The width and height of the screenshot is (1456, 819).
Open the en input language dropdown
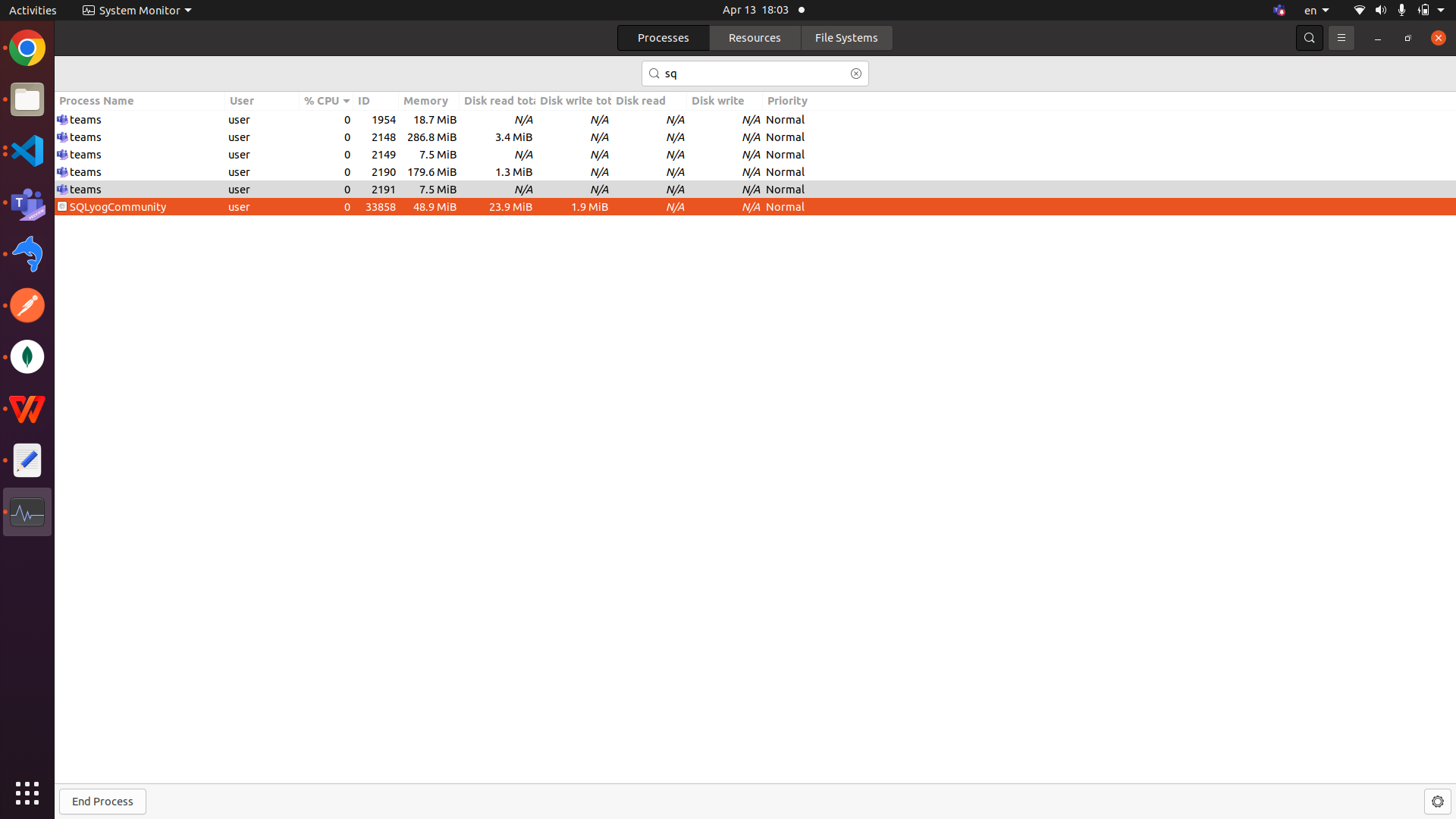coord(1316,11)
